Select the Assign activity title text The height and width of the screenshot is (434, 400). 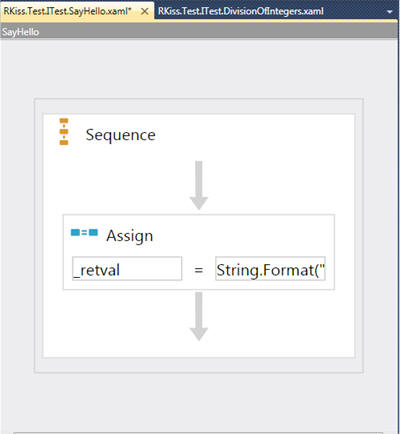(130, 236)
